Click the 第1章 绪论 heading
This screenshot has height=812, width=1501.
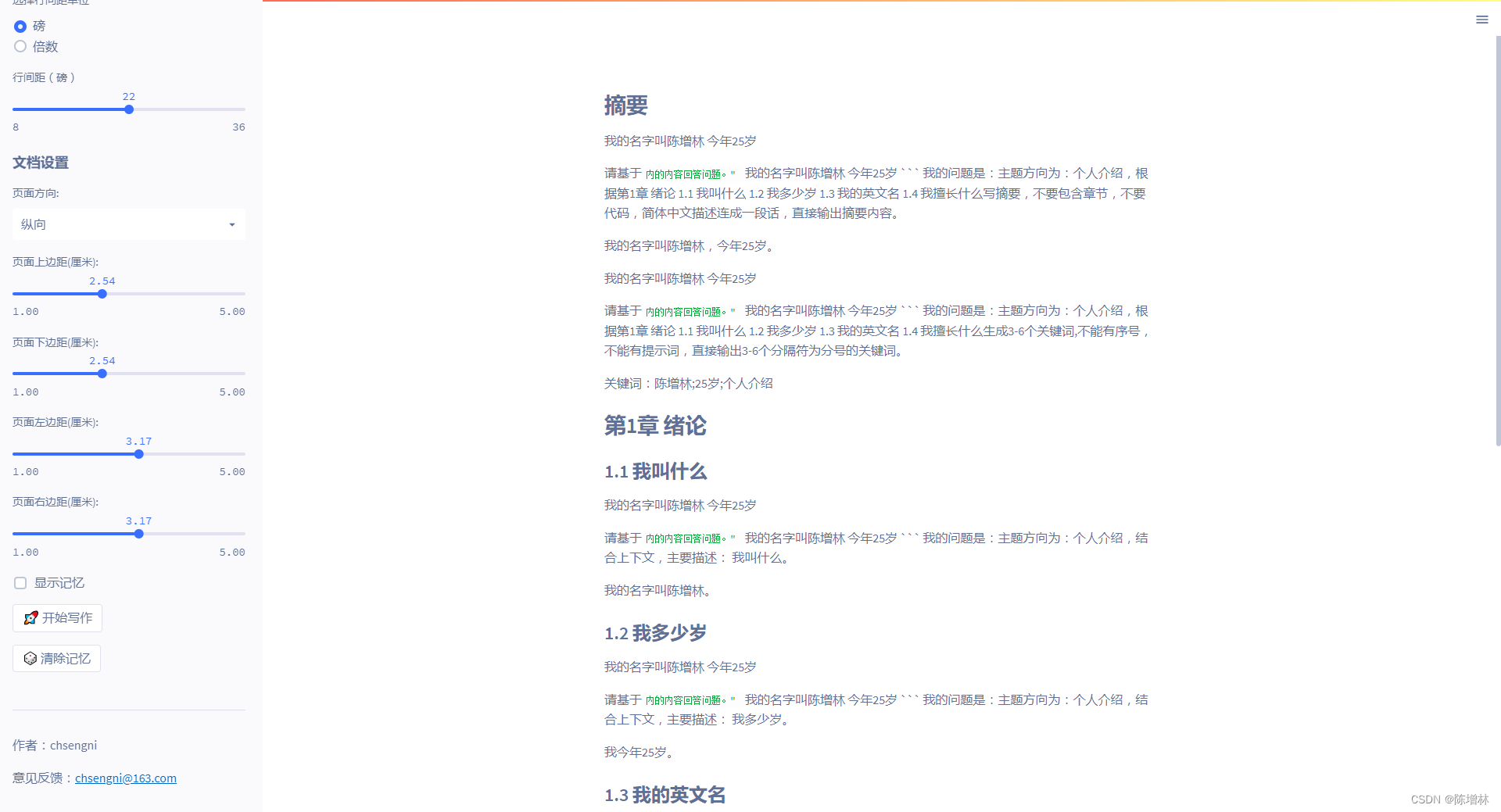click(x=655, y=426)
